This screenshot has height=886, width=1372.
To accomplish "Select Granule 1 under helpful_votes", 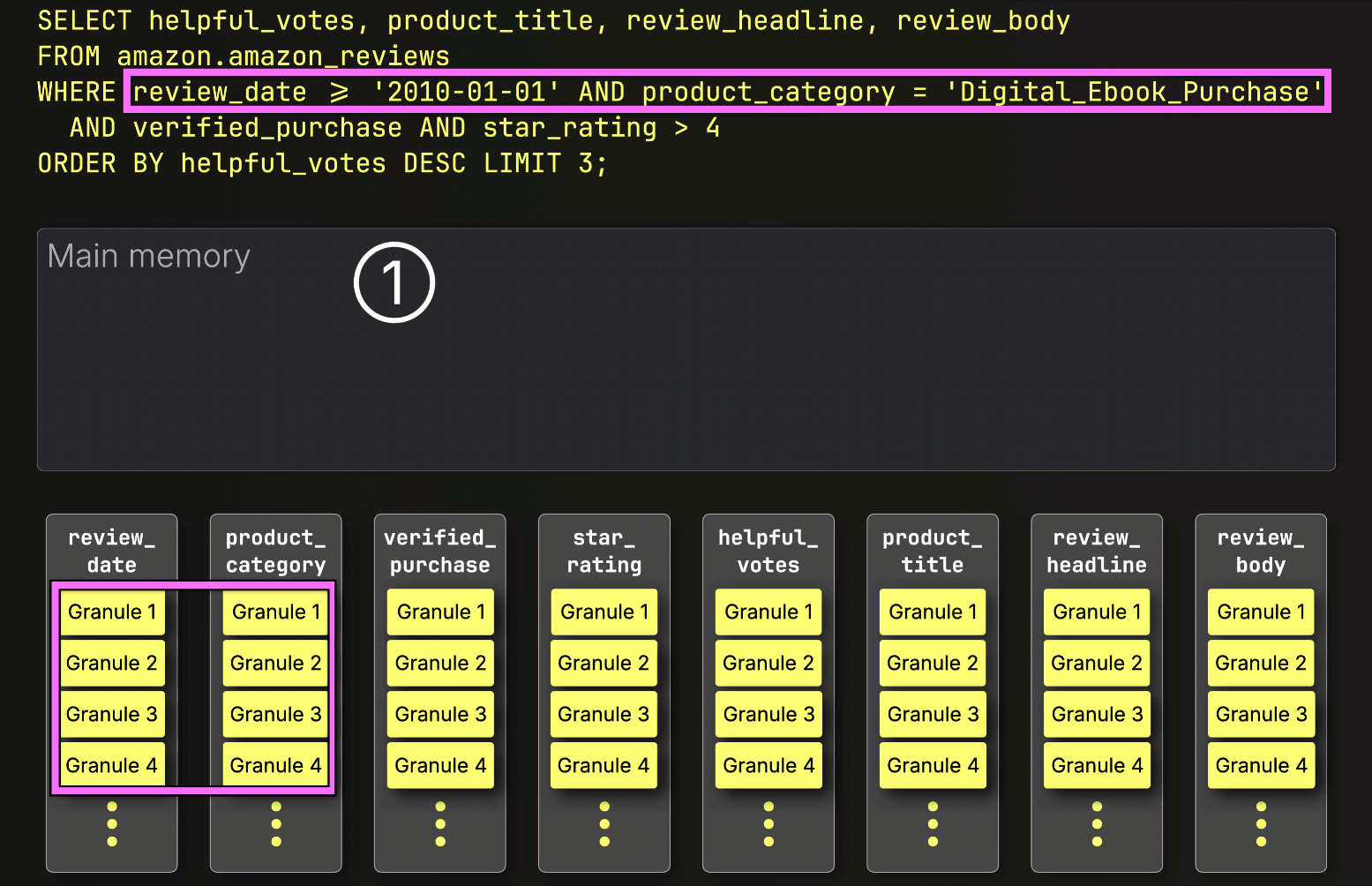I will tap(768, 612).
